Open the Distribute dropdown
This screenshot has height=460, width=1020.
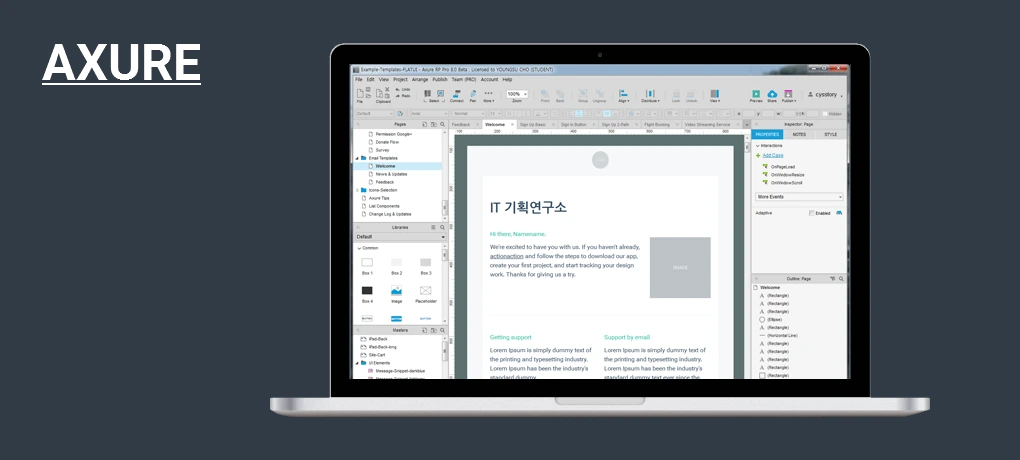(650, 96)
